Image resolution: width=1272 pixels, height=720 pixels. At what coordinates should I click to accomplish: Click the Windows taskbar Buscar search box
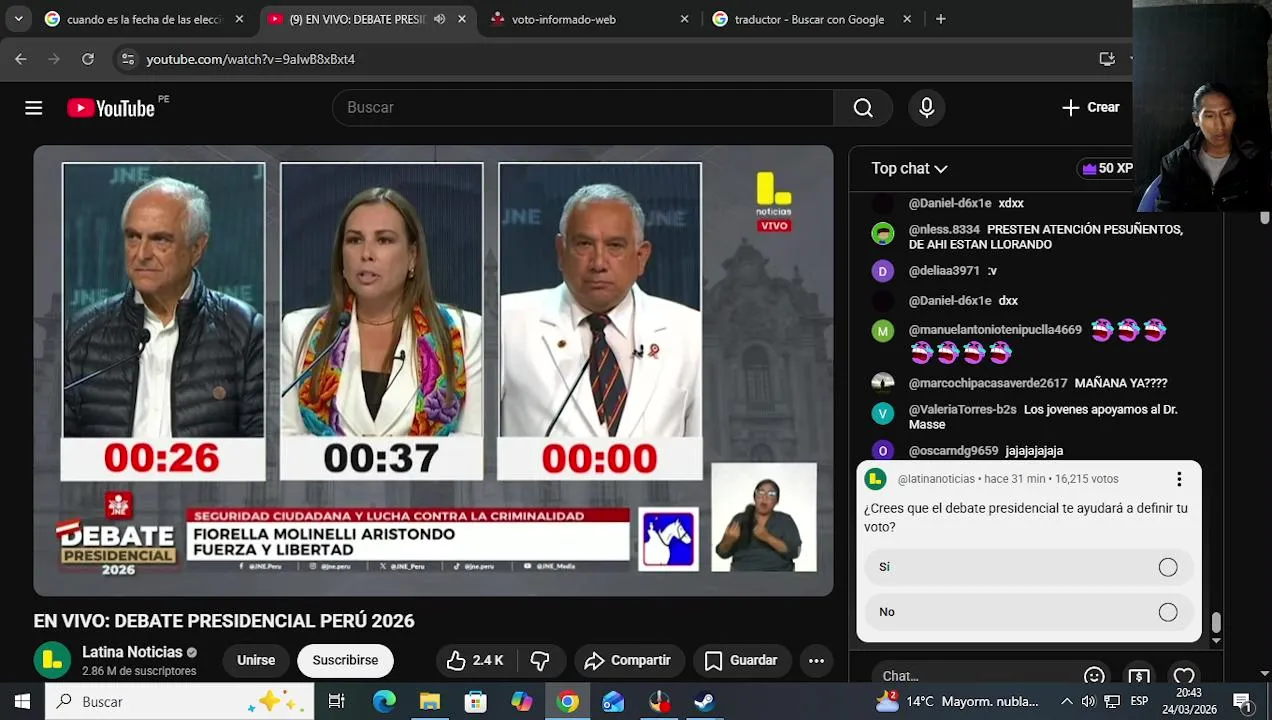tap(180, 702)
